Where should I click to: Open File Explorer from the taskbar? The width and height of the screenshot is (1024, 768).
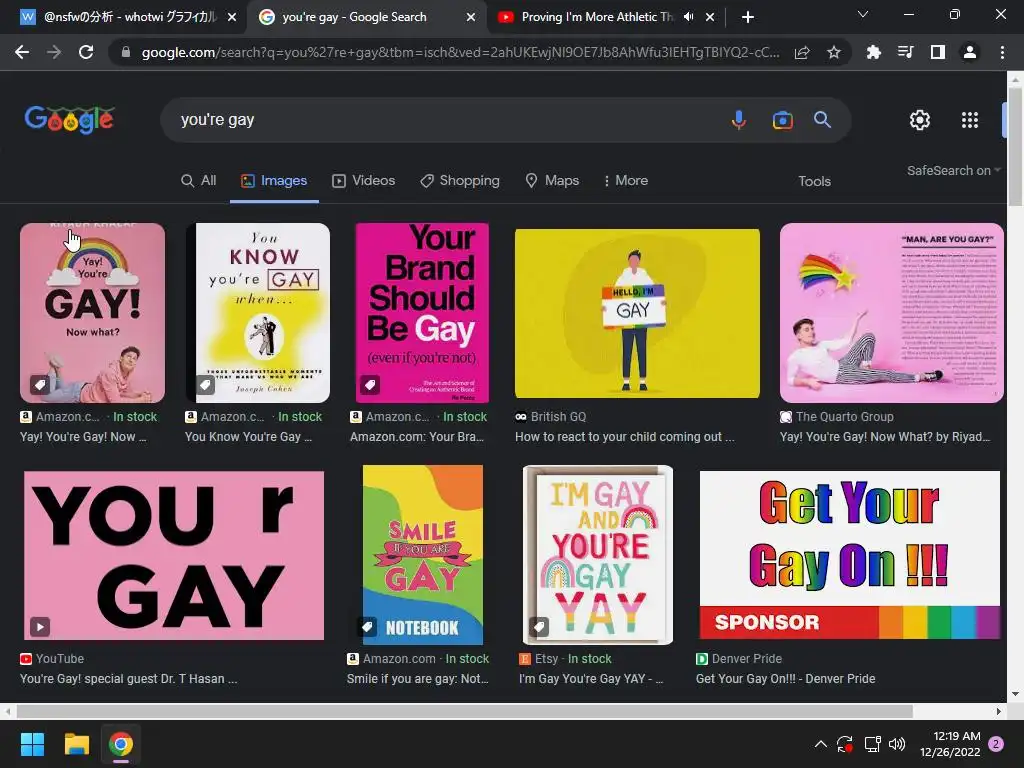pyautogui.click(x=76, y=744)
